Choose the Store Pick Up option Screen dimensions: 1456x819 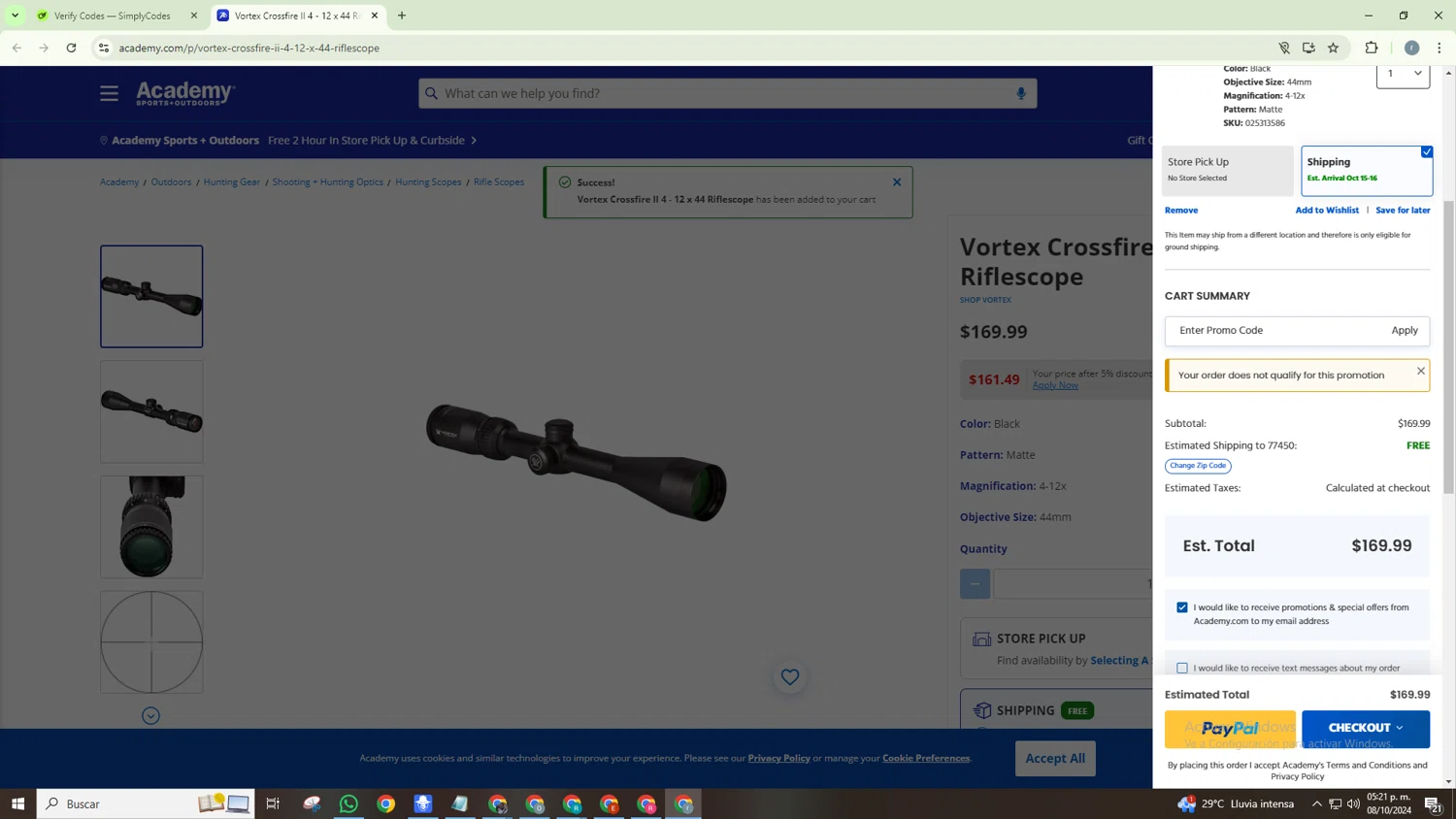tap(1227, 171)
